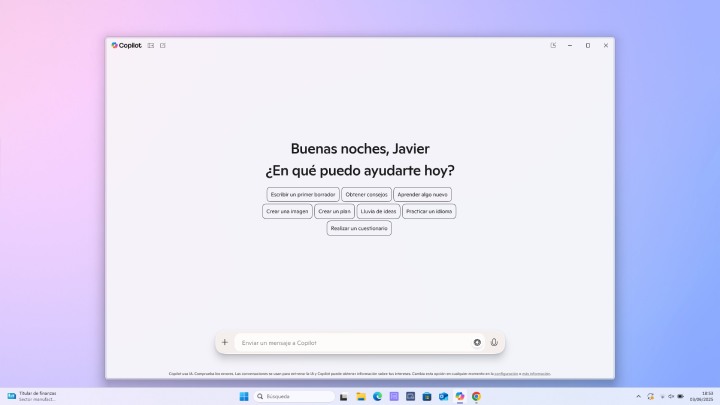Toggle the sidebar panel icon next to Copilot
Image resolution: width=720 pixels, height=405 pixels.
(x=151, y=45)
